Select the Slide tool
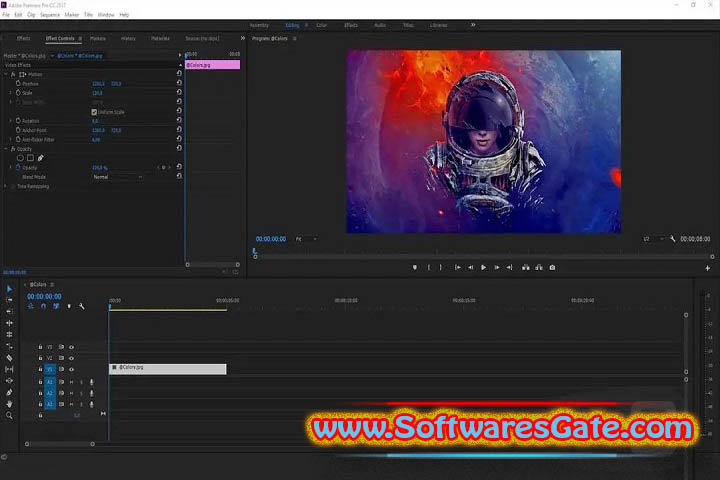Screen dimensions: 720x480 click(x=9, y=381)
